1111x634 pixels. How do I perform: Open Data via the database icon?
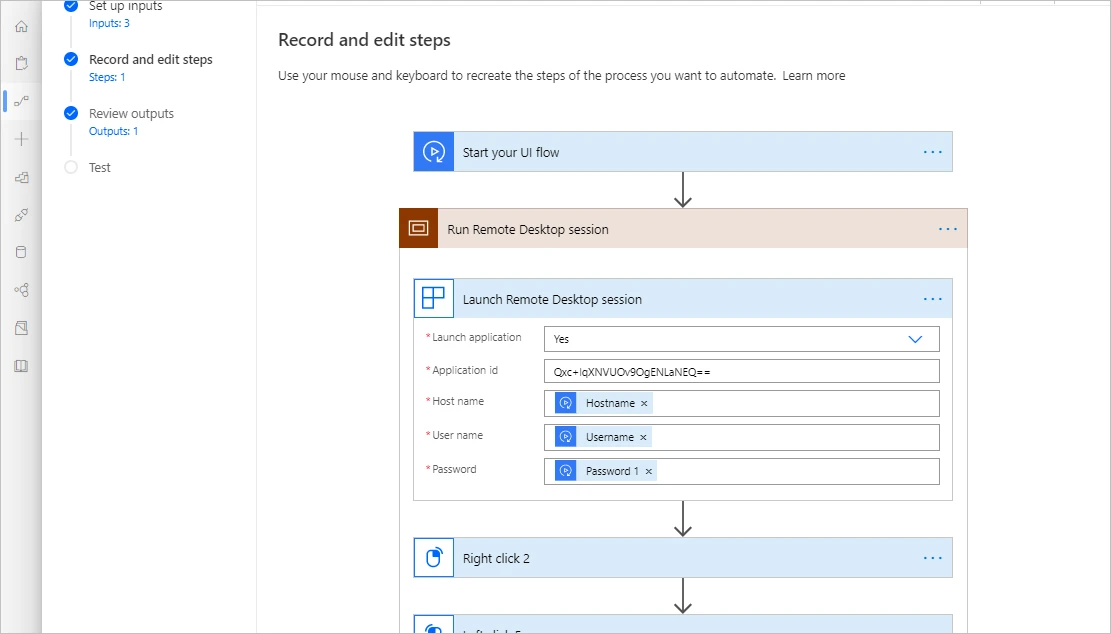(20, 251)
